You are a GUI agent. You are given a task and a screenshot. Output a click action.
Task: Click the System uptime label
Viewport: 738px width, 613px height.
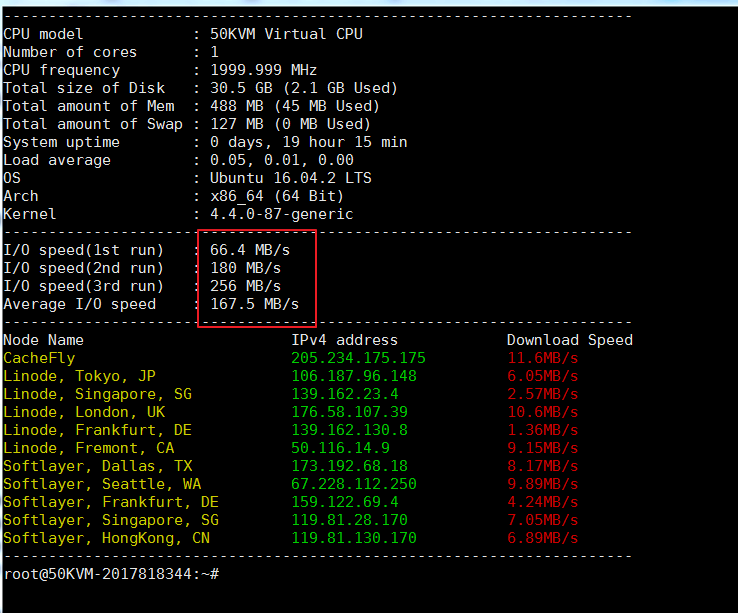point(61,142)
